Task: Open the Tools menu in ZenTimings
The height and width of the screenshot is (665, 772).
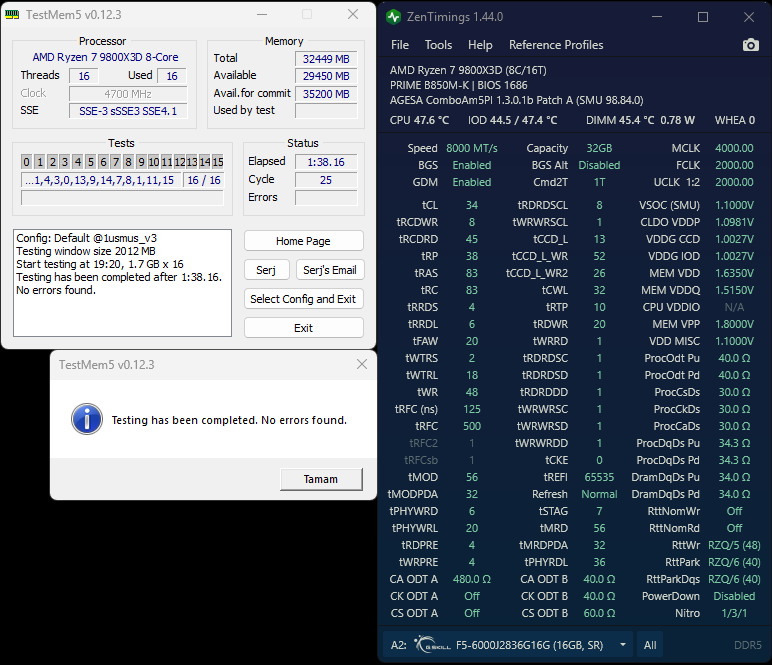Action: [x=438, y=45]
